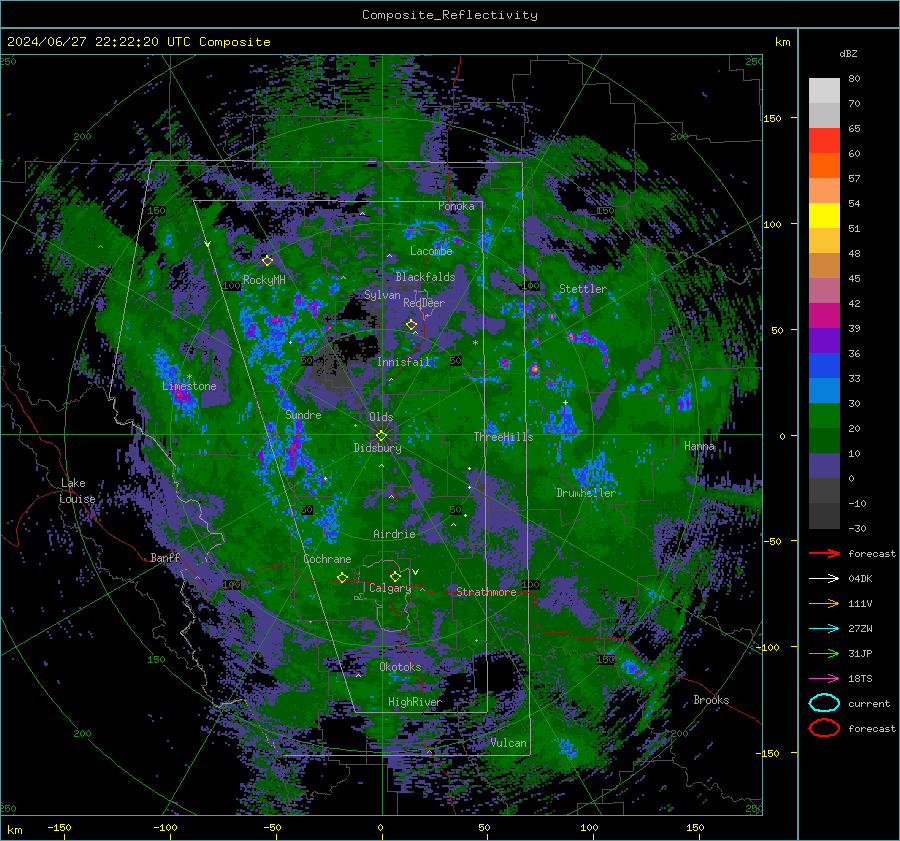Select the Banff label on the map

[x=165, y=557]
